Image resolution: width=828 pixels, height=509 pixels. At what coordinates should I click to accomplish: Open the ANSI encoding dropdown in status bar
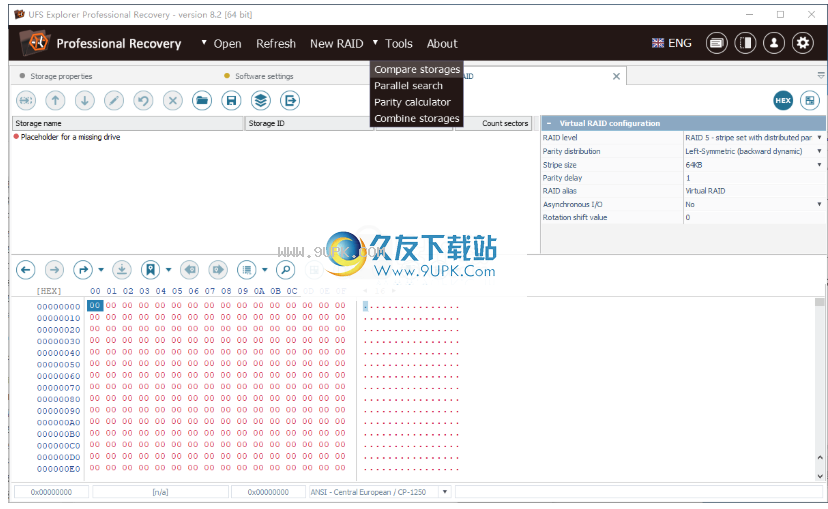pyautogui.click(x=445, y=492)
